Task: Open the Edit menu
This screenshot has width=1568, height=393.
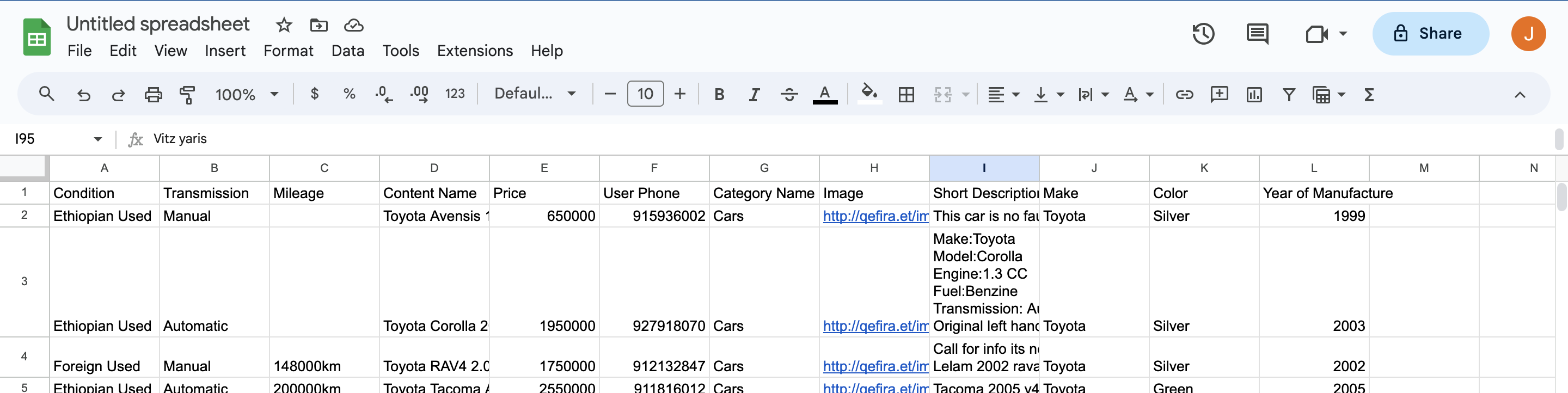Action: click(x=123, y=51)
